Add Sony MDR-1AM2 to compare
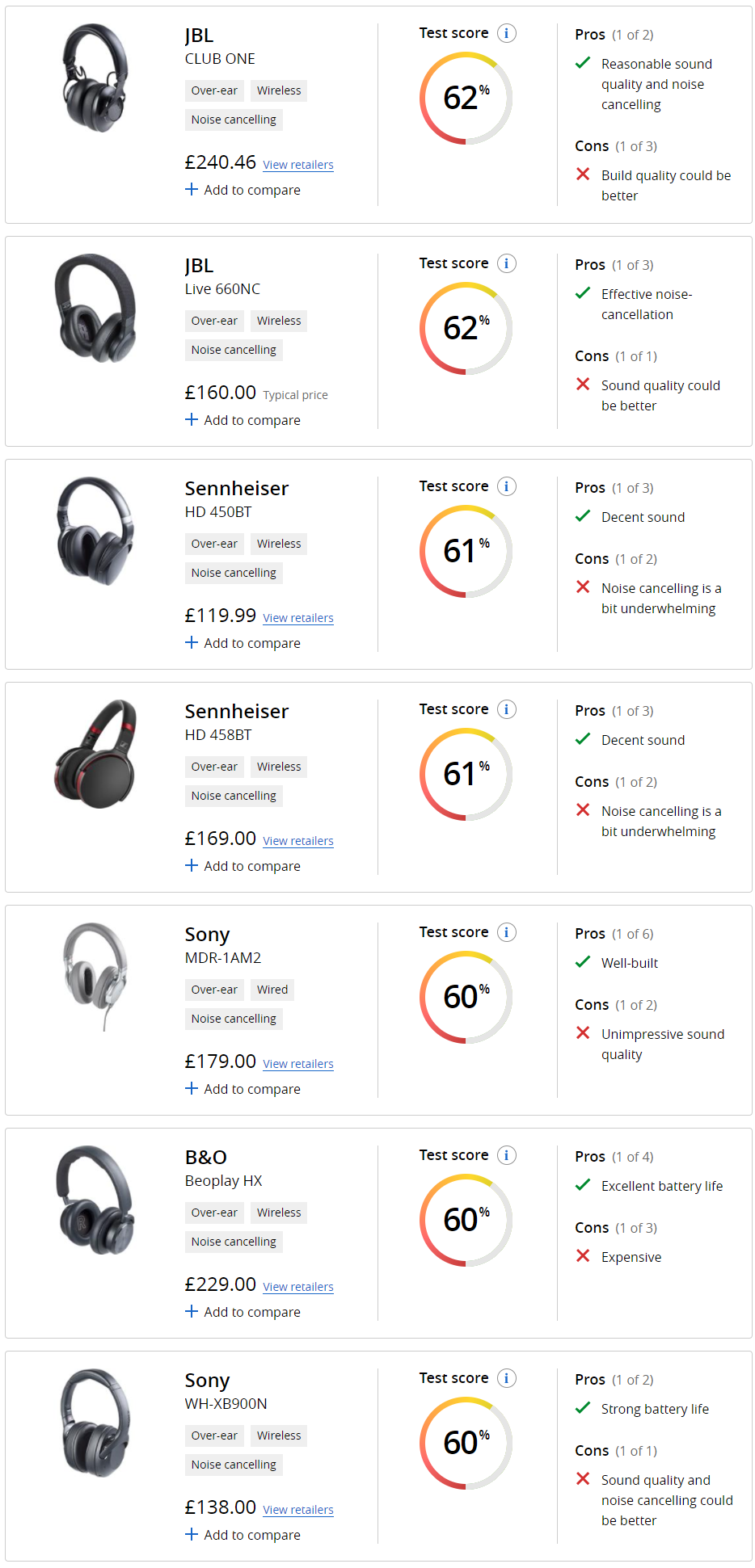Screen dimensions: 755x1568 tap(243, 1089)
